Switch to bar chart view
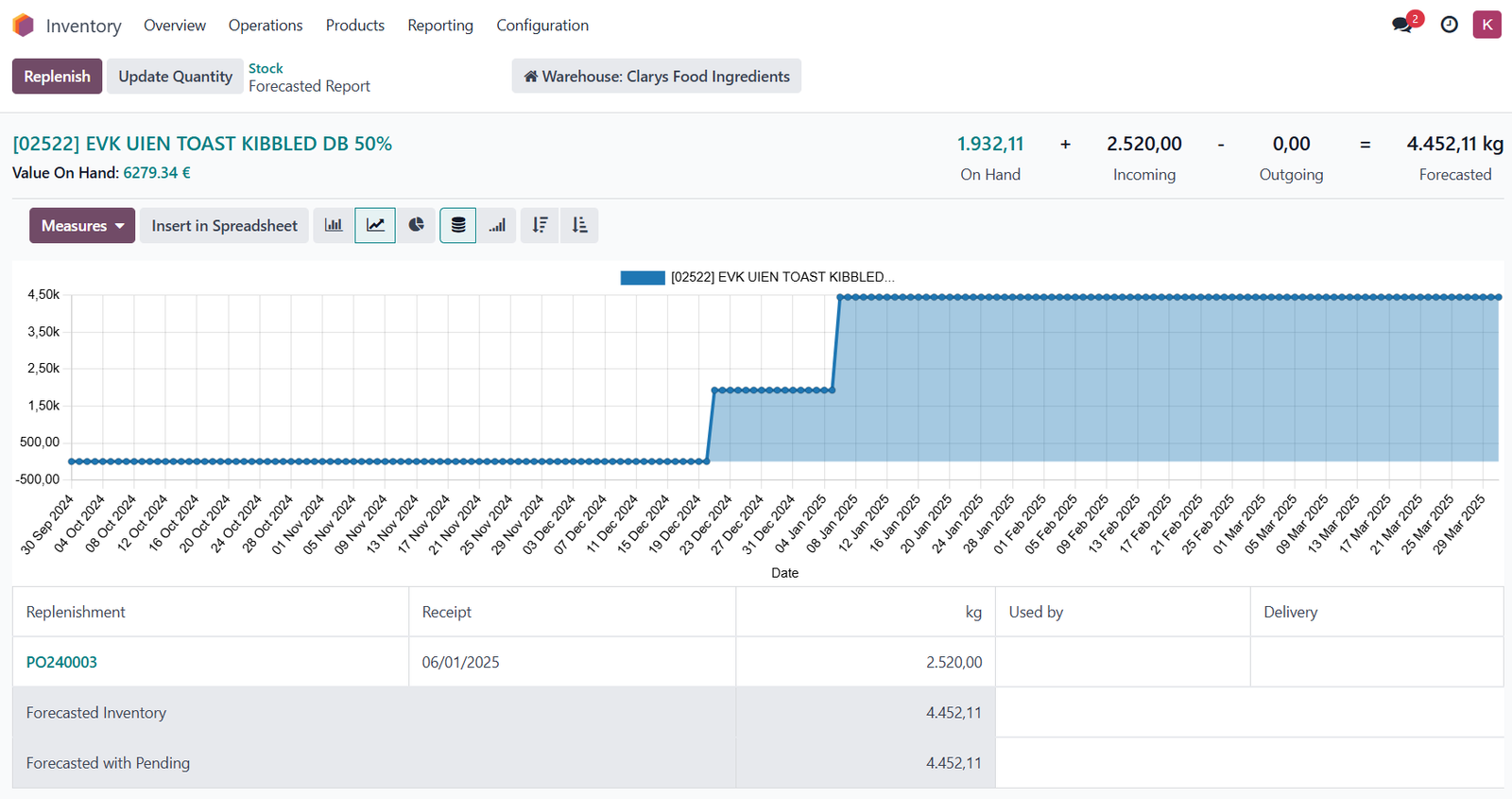 pos(334,225)
